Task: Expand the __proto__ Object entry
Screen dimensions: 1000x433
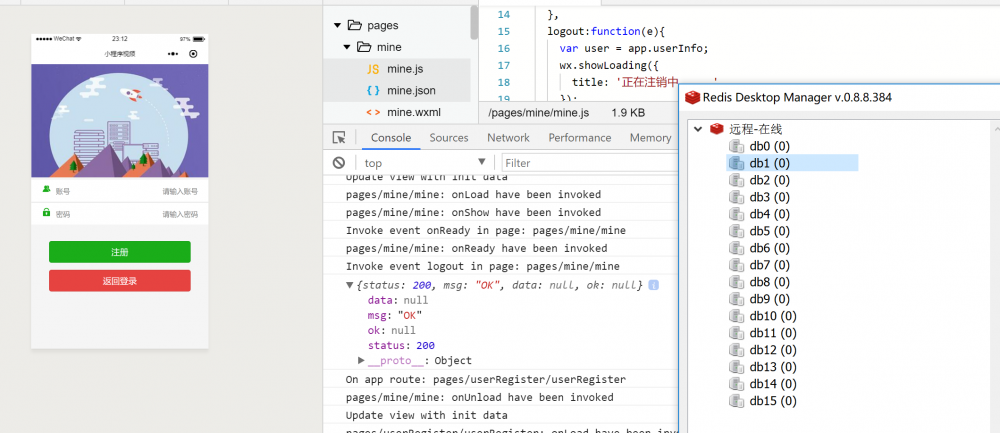Action: pyautogui.click(x=362, y=360)
